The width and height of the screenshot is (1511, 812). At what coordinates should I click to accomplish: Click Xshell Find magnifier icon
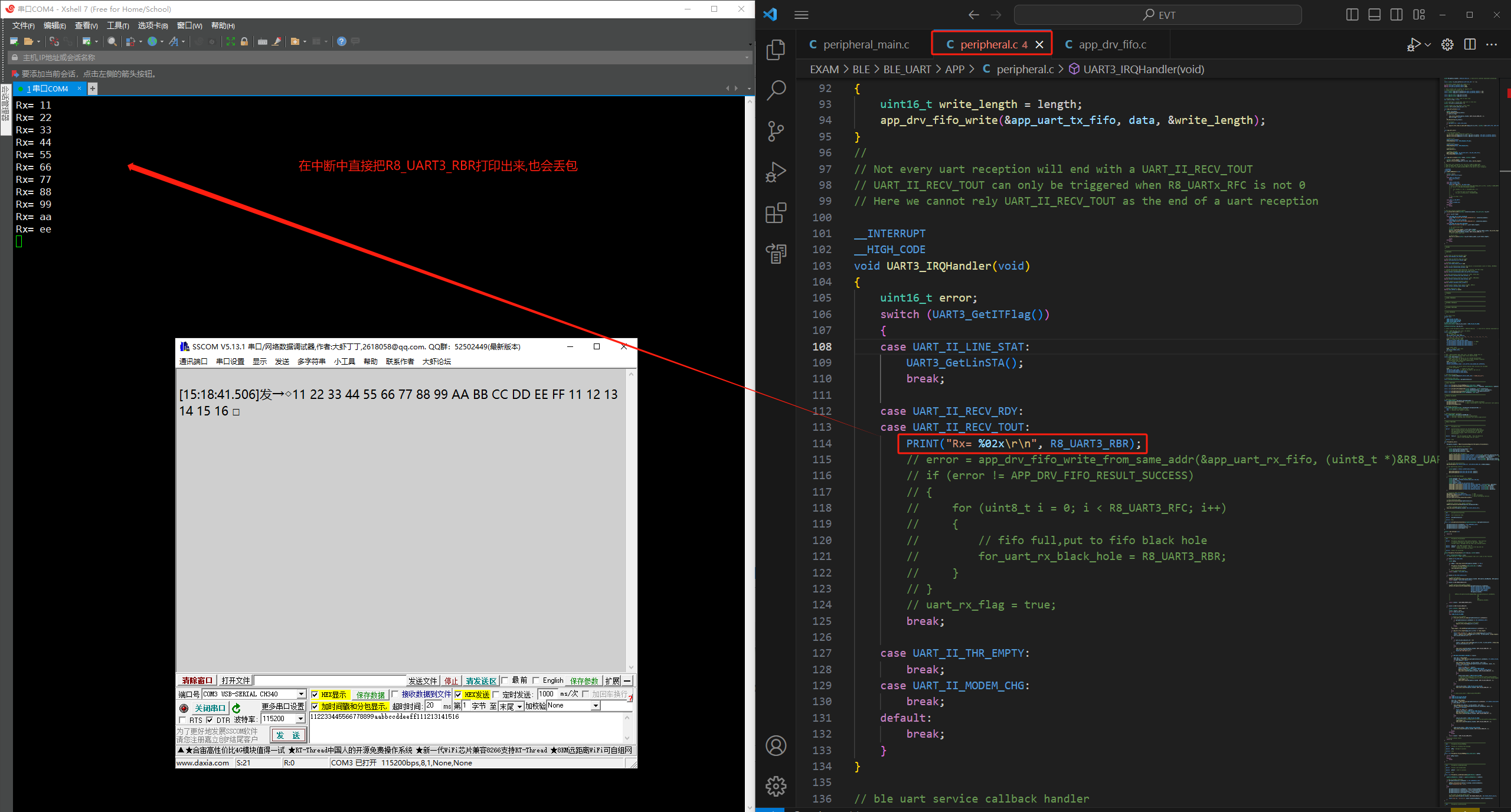coord(112,41)
